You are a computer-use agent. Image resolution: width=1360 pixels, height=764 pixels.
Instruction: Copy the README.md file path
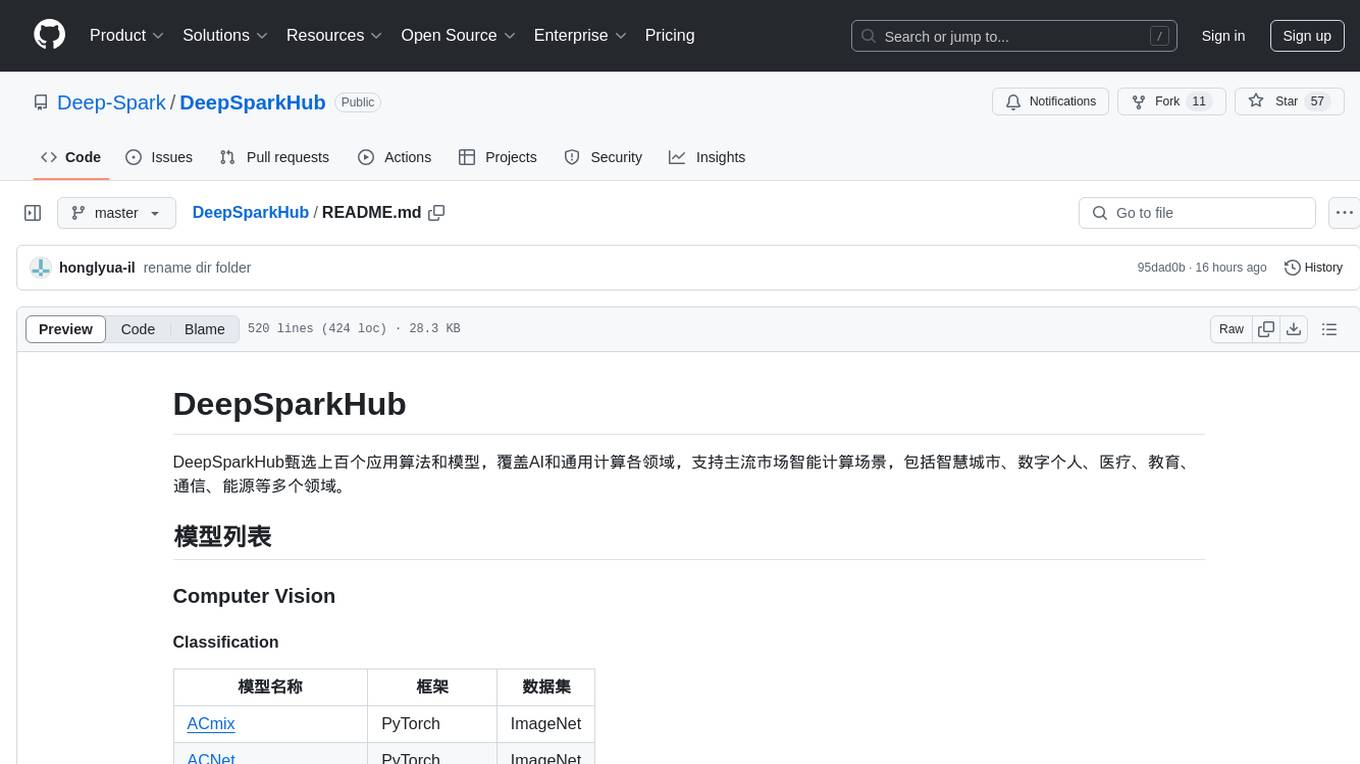[x=436, y=213]
